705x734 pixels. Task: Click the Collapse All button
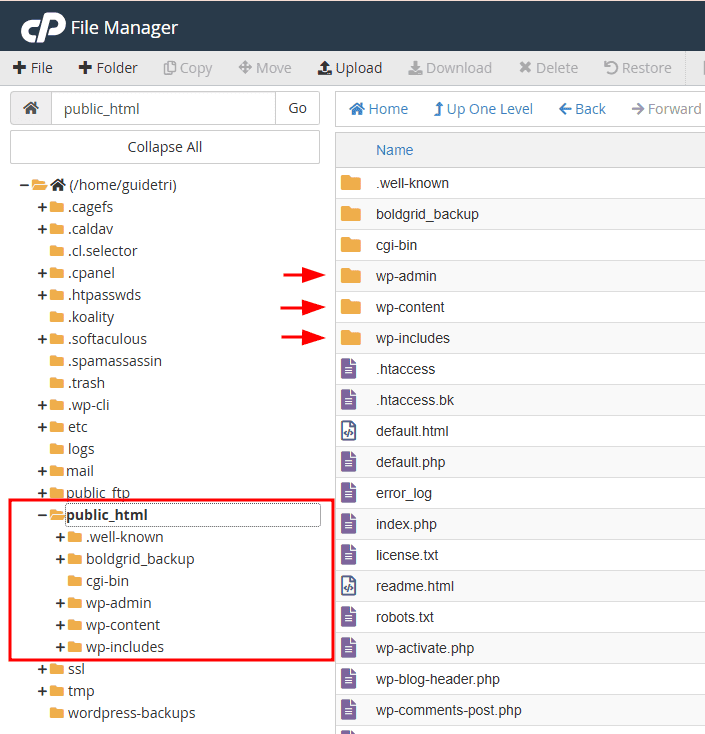165,147
